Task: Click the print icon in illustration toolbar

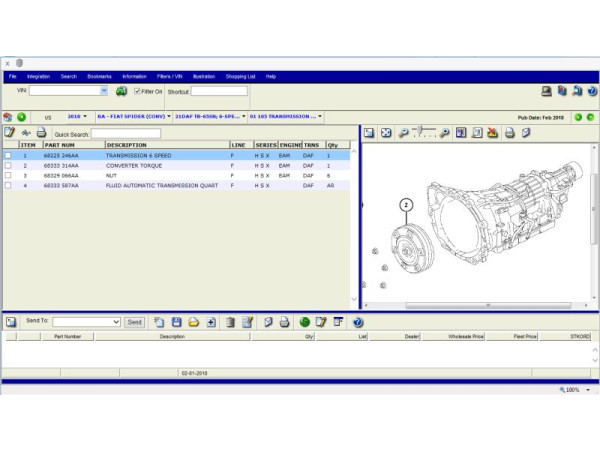Action: (509, 133)
